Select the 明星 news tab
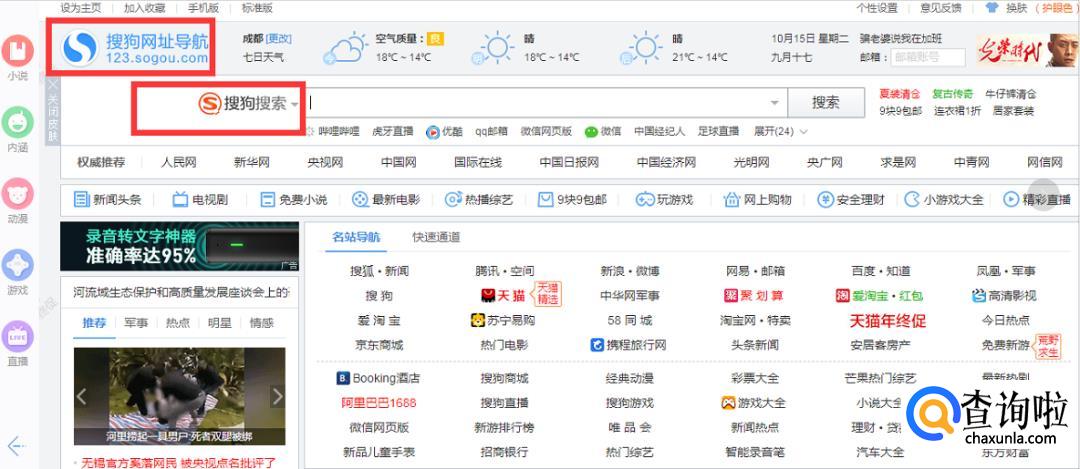Viewport: 1080px width, 469px height. click(220, 322)
